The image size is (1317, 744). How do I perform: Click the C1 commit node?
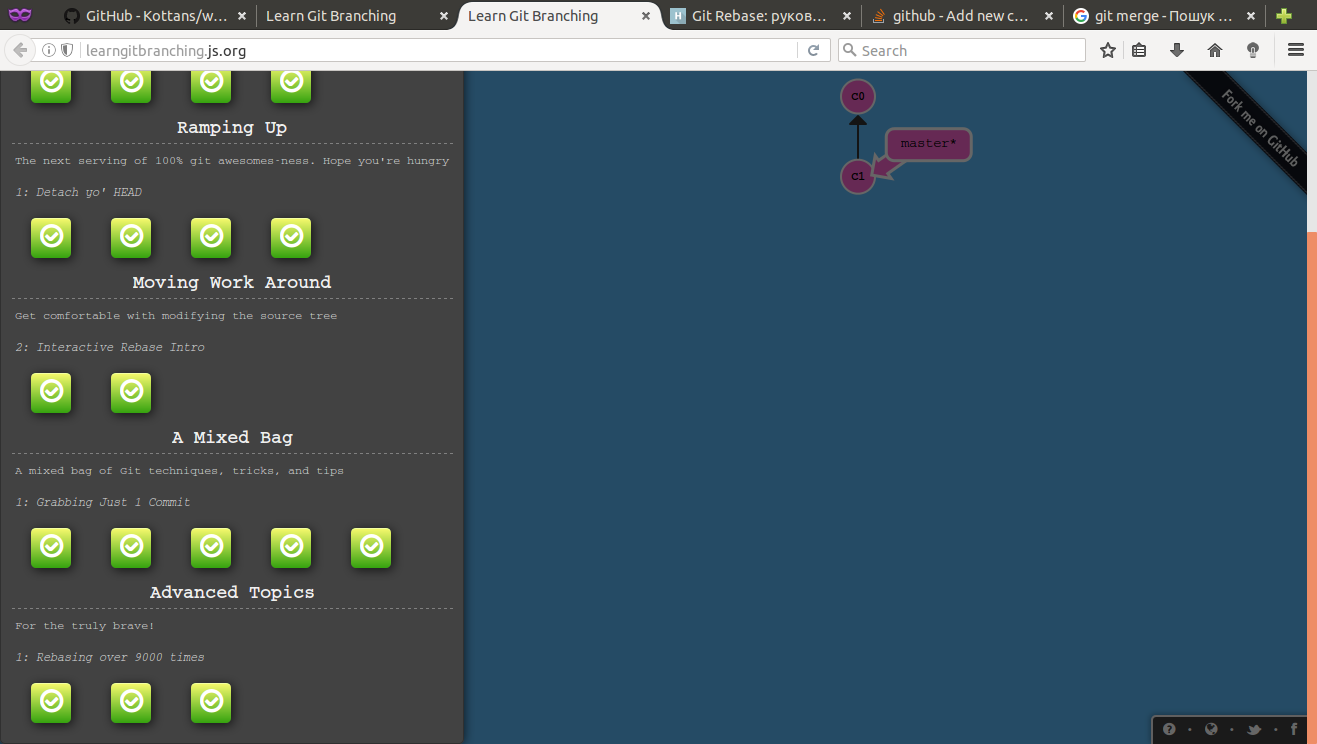(x=858, y=176)
